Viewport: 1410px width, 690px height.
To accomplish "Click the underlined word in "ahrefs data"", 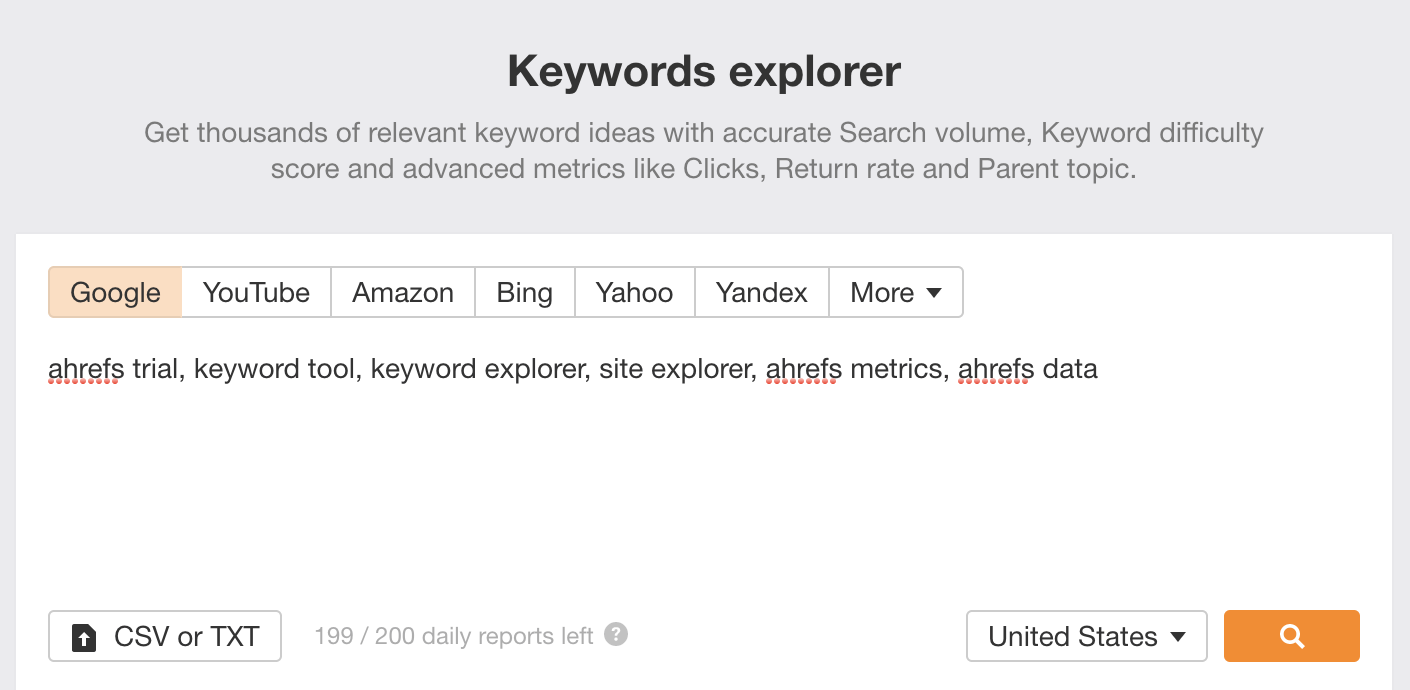I will [x=995, y=369].
